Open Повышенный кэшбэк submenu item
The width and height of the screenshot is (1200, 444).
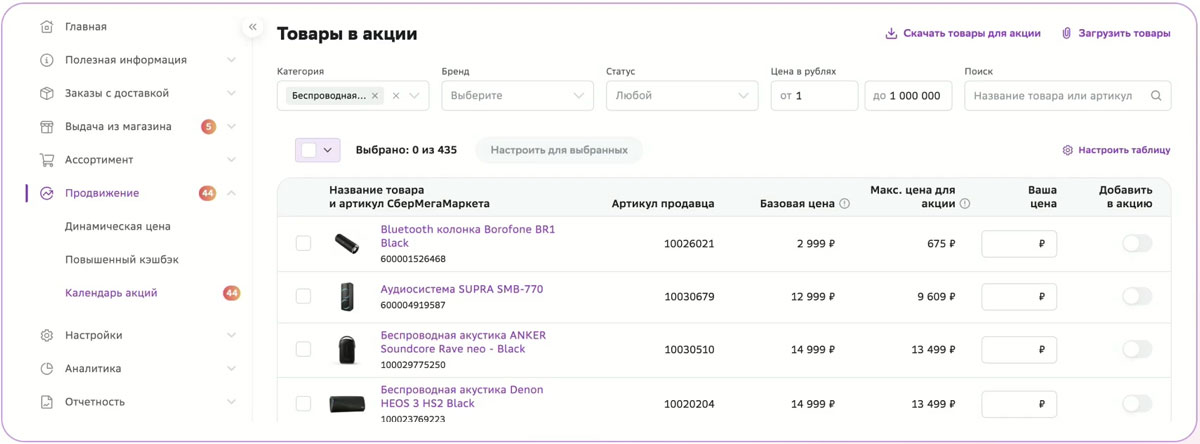(x=122, y=259)
